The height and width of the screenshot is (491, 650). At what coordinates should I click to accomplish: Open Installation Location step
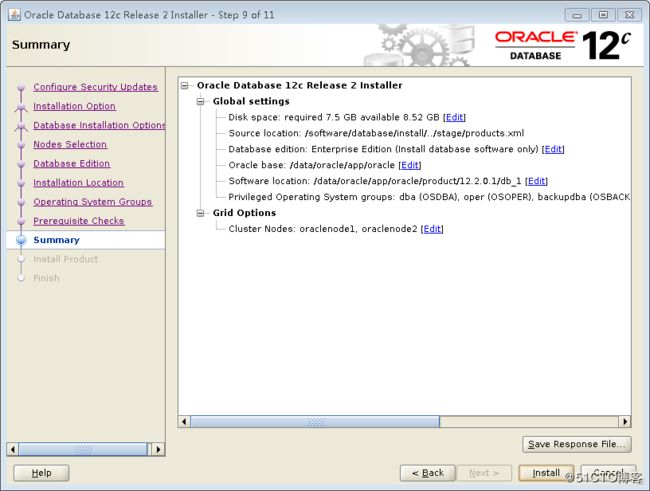pyautogui.click(x=78, y=182)
